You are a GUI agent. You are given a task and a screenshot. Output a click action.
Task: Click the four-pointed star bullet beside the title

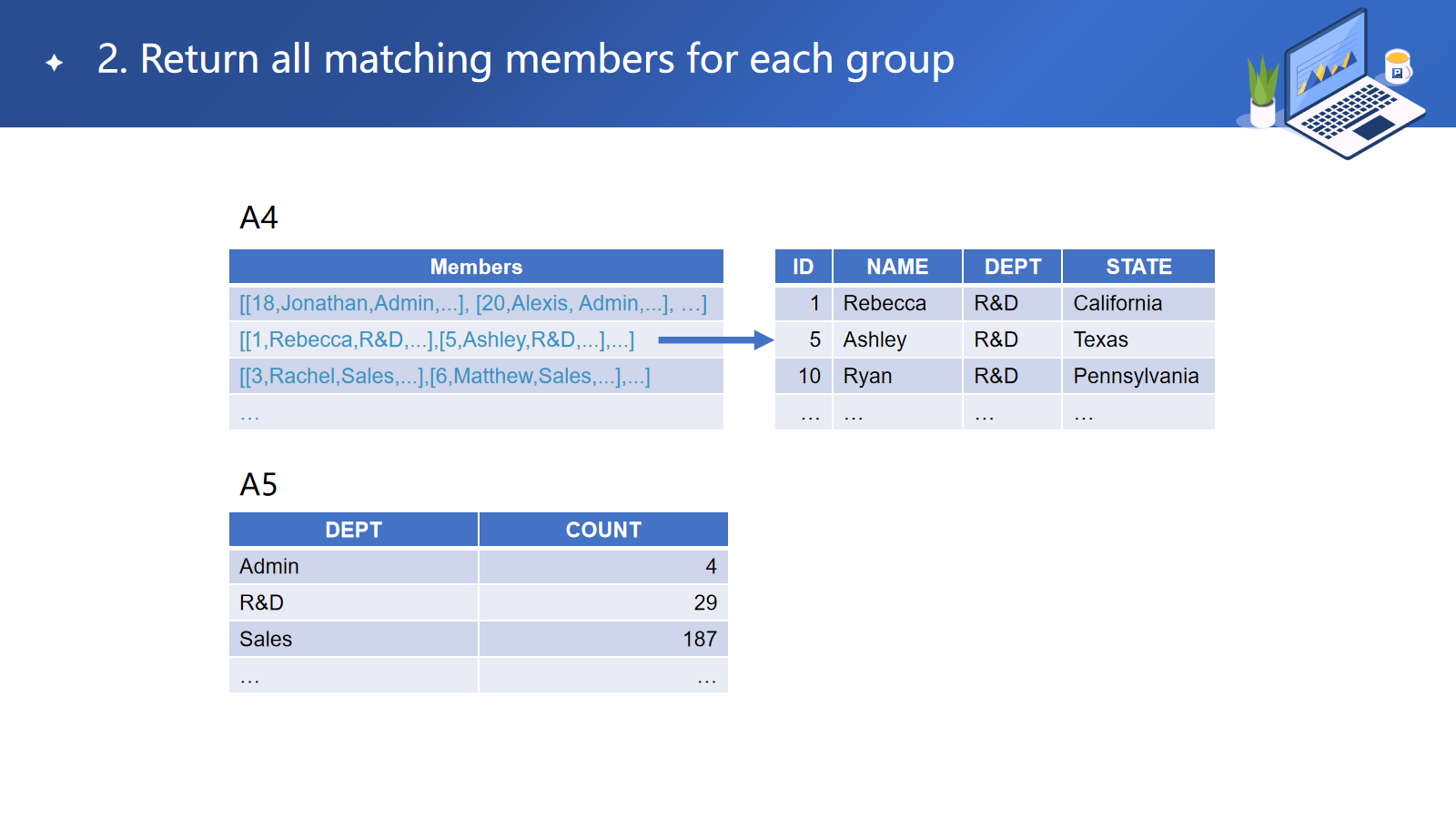(55, 63)
